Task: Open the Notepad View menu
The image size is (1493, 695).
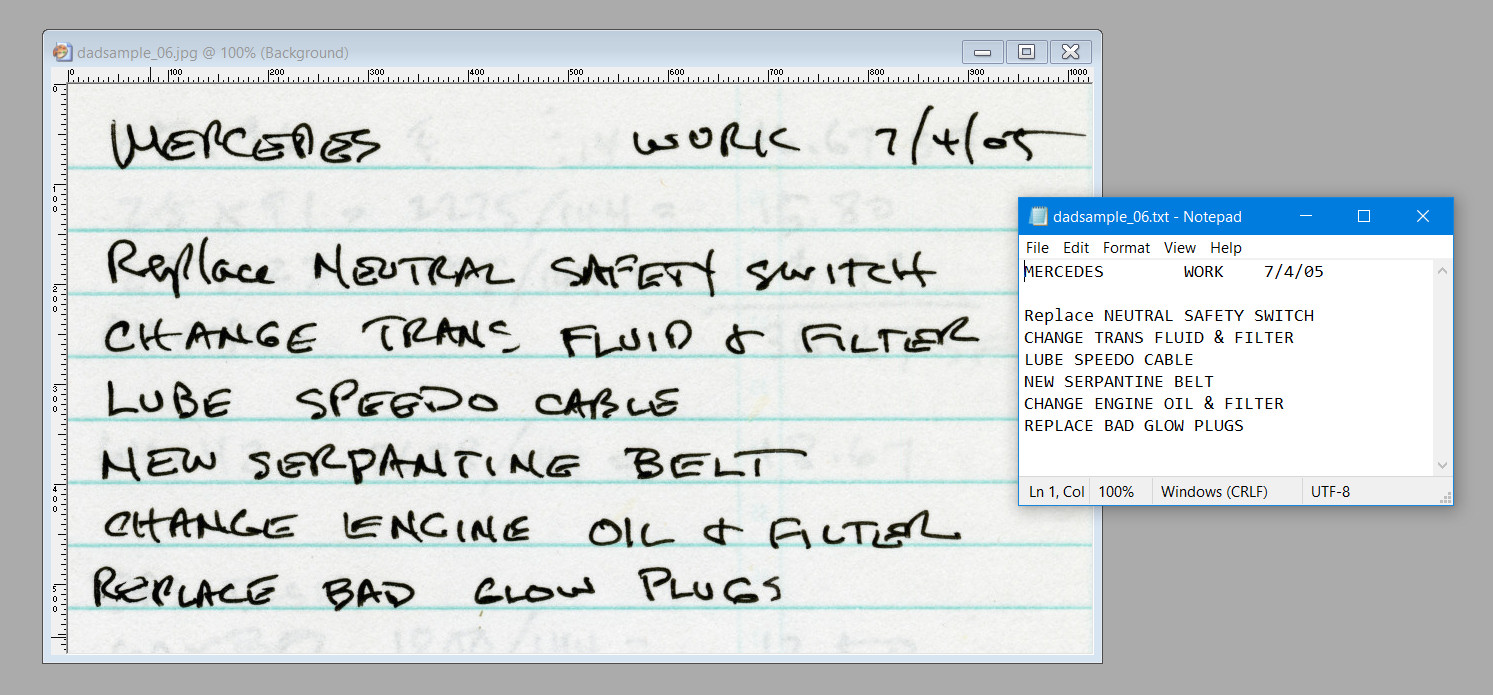Action: pos(1180,247)
